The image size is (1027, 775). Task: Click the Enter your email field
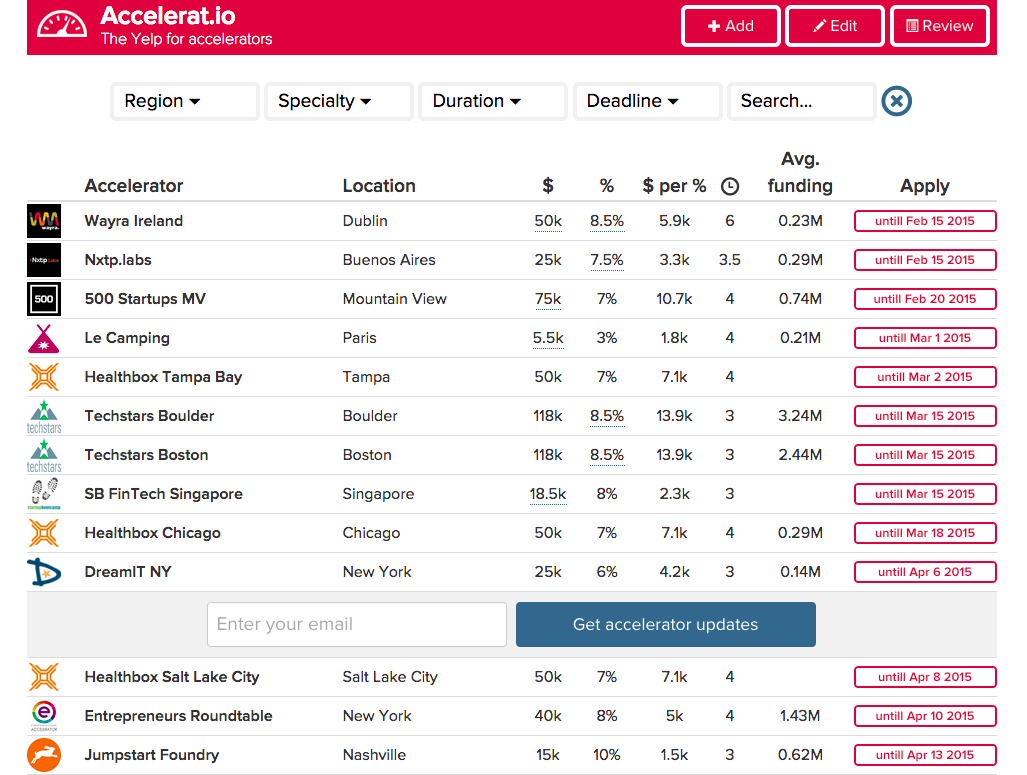[x=356, y=624]
